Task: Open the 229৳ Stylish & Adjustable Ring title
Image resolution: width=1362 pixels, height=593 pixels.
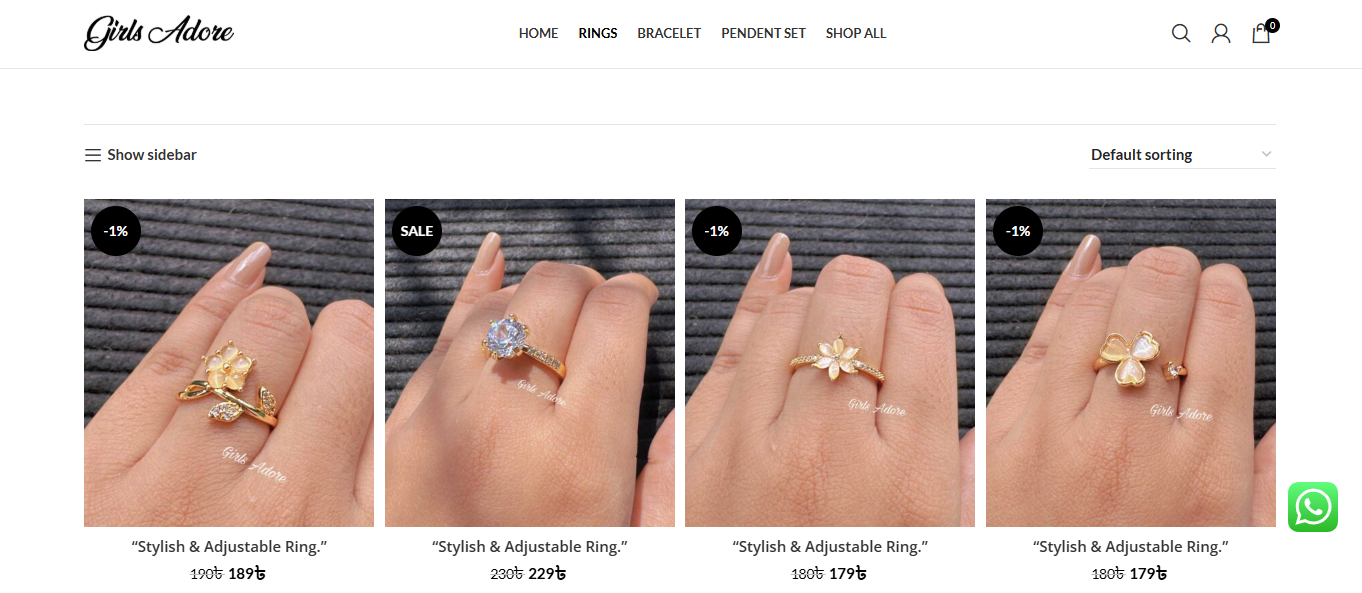Action: [x=530, y=547]
